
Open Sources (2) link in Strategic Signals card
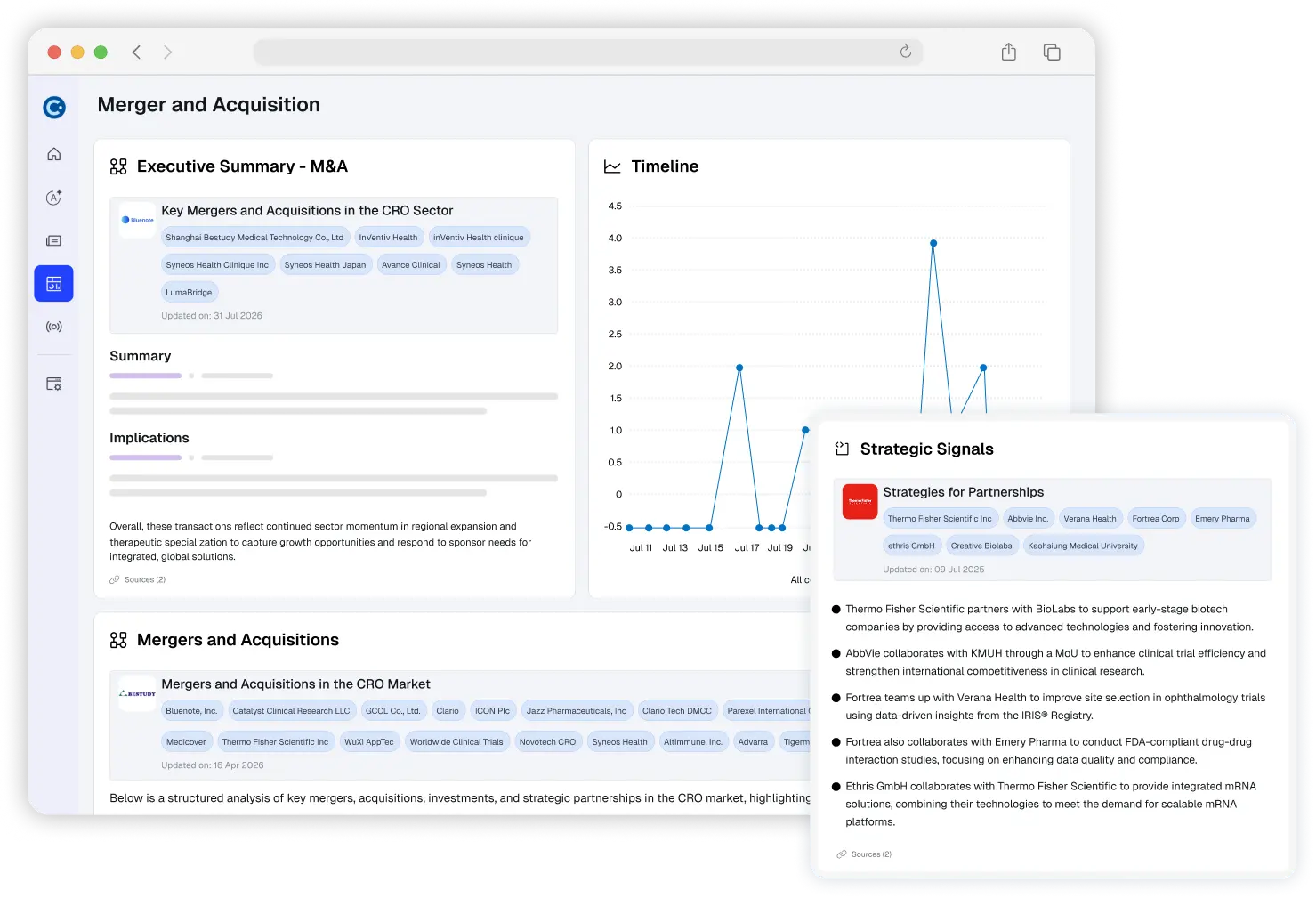pos(864,854)
